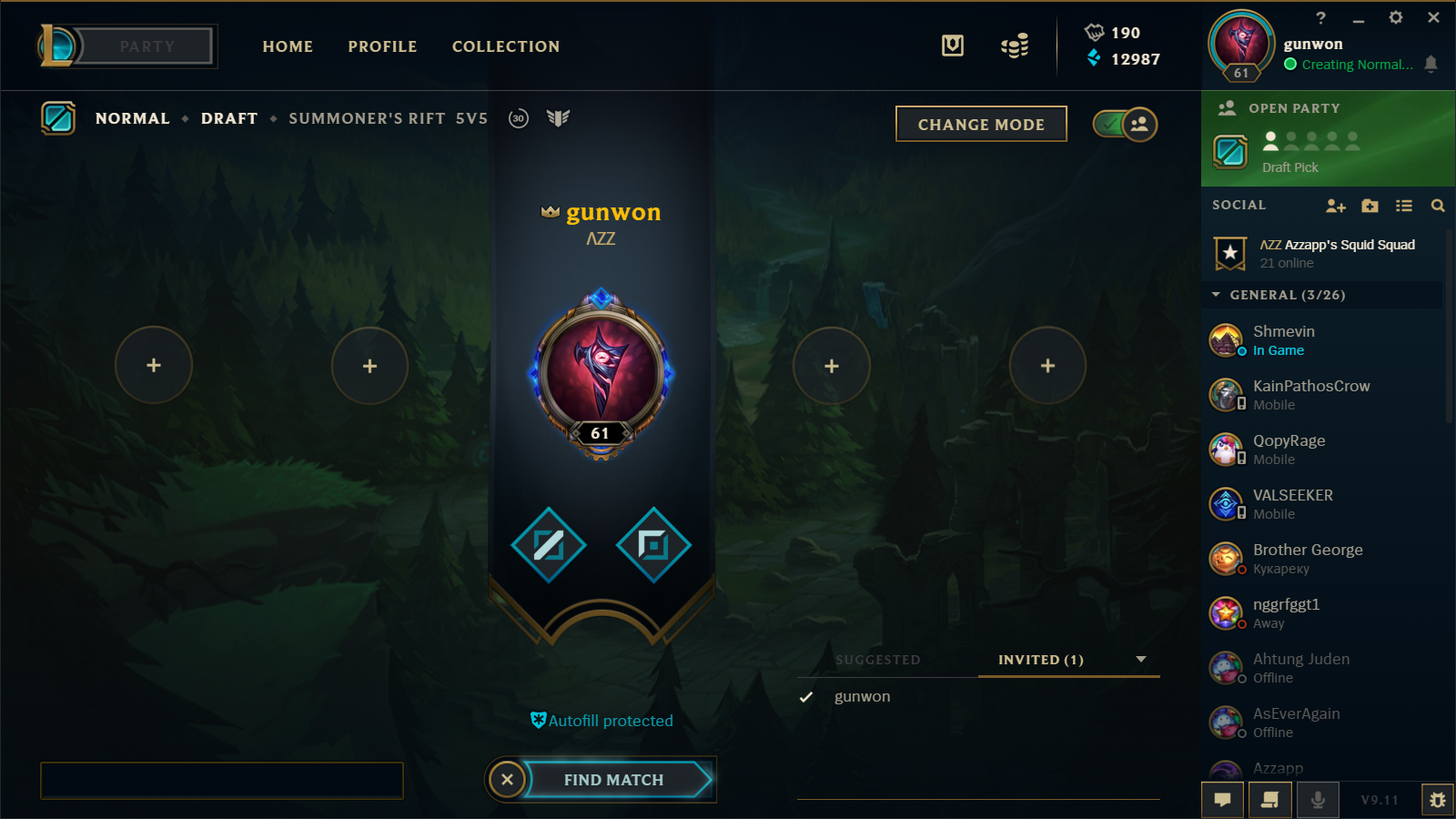Search friends with the magnifier icon
Image resolution: width=1456 pixels, height=819 pixels.
[1438, 206]
